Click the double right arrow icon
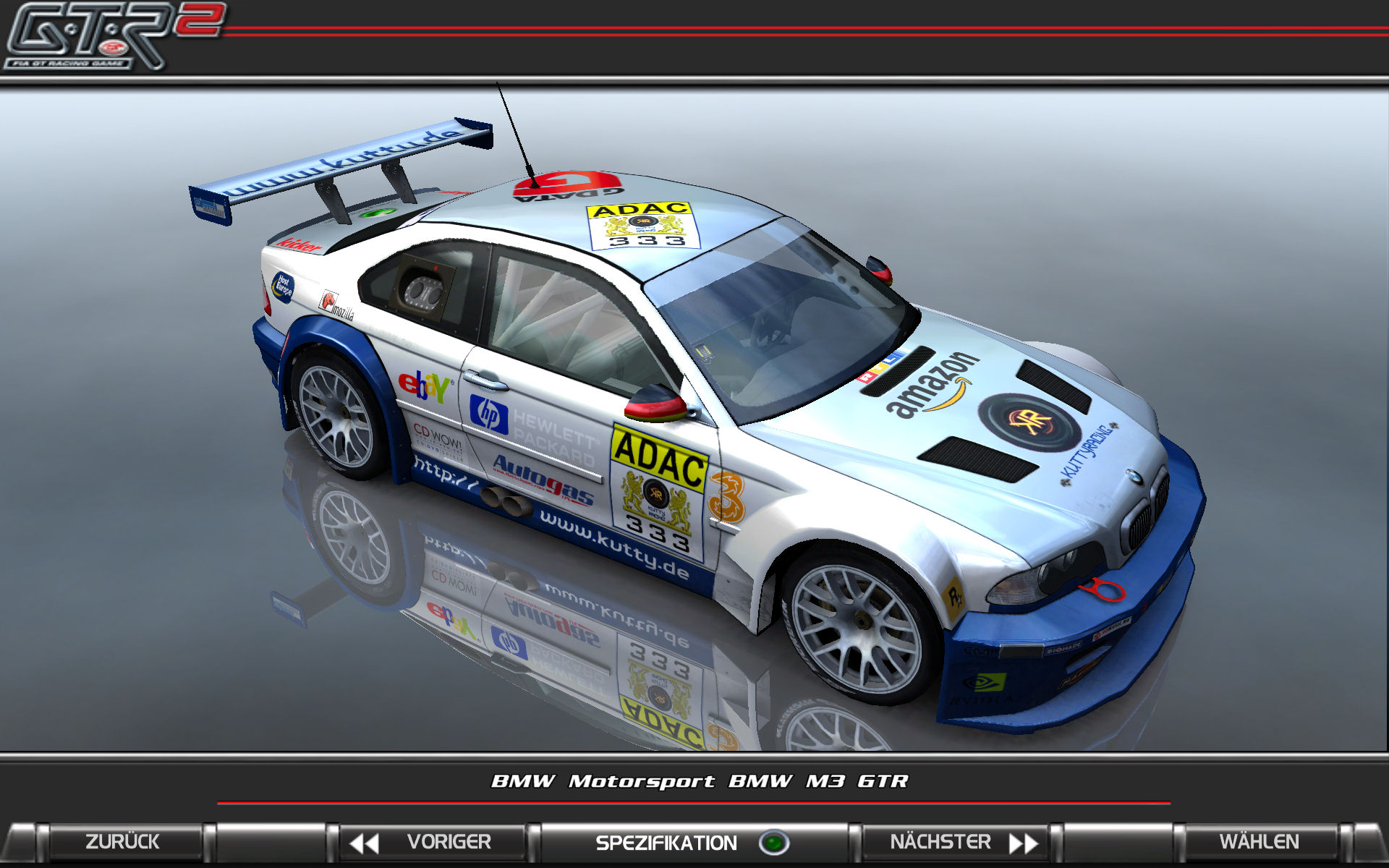Viewport: 1389px width, 868px height. tap(1024, 843)
